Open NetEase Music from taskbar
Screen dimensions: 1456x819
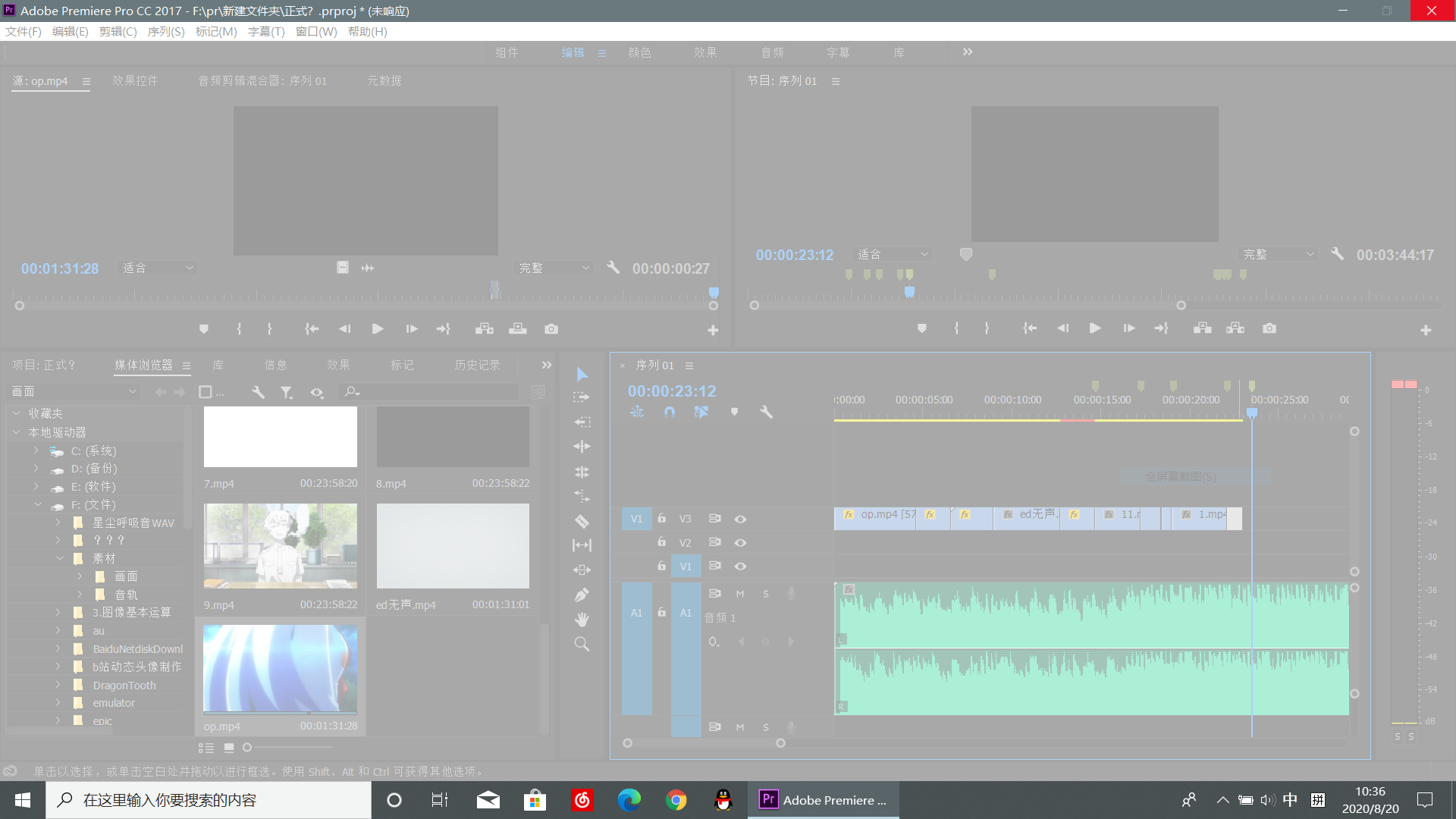[x=582, y=800]
